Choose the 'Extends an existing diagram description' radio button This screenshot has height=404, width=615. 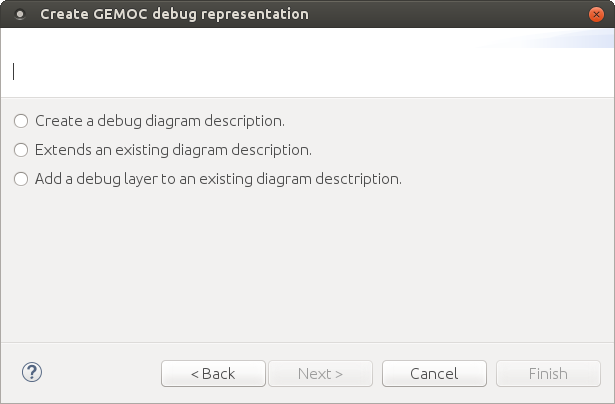22,150
